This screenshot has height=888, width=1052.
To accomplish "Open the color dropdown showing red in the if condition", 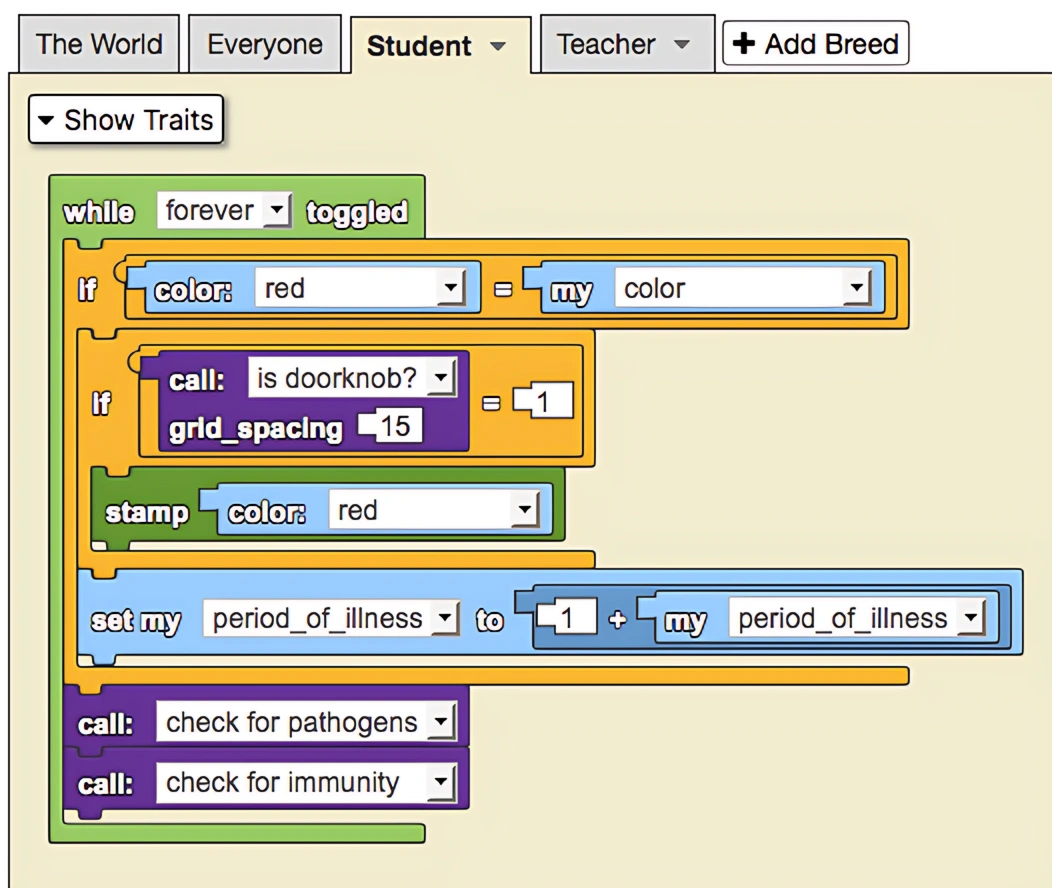I will tap(452, 288).
